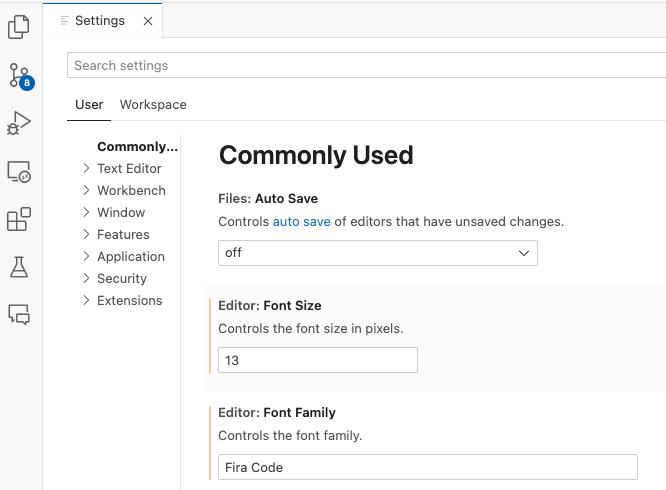Click the Font Size input field

point(318,360)
